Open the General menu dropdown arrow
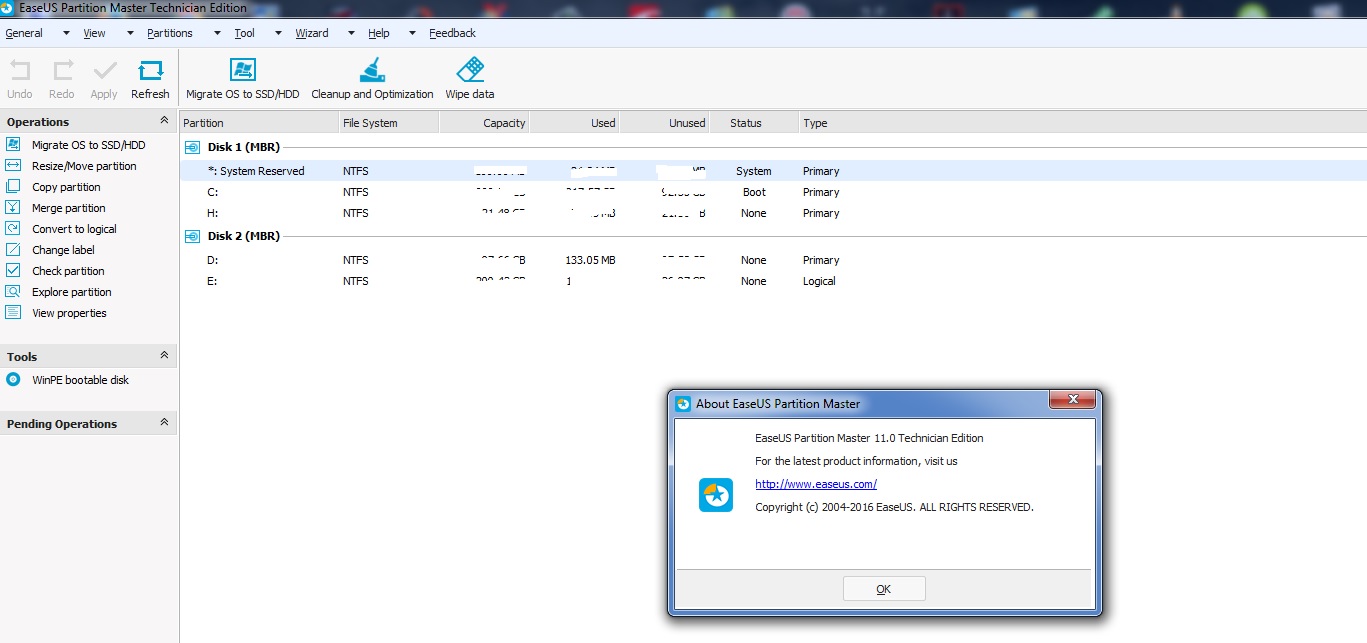 pyautogui.click(x=66, y=33)
